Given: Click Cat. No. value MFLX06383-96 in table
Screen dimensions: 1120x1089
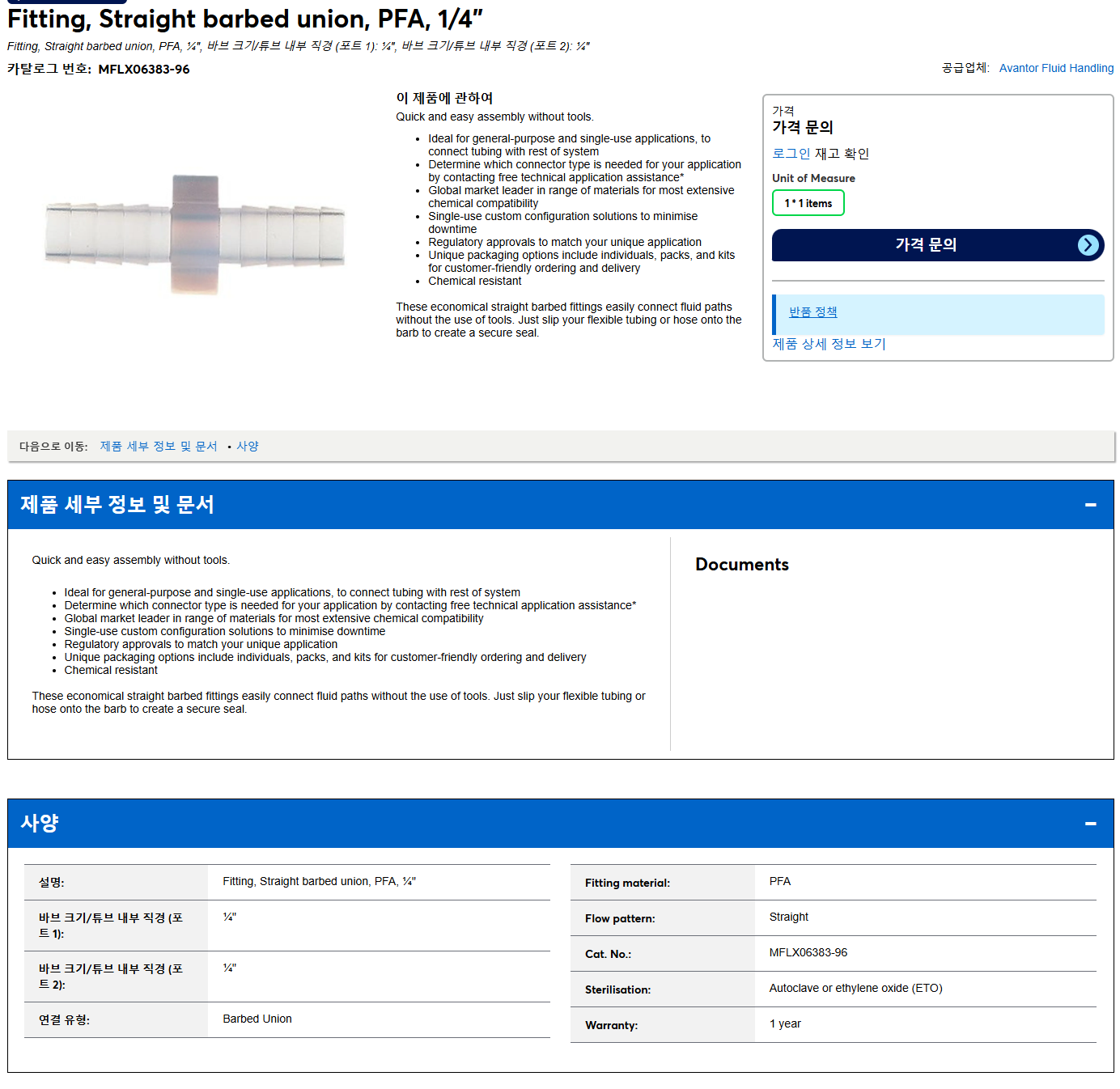Looking at the screenshot, I should tap(808, 952).
